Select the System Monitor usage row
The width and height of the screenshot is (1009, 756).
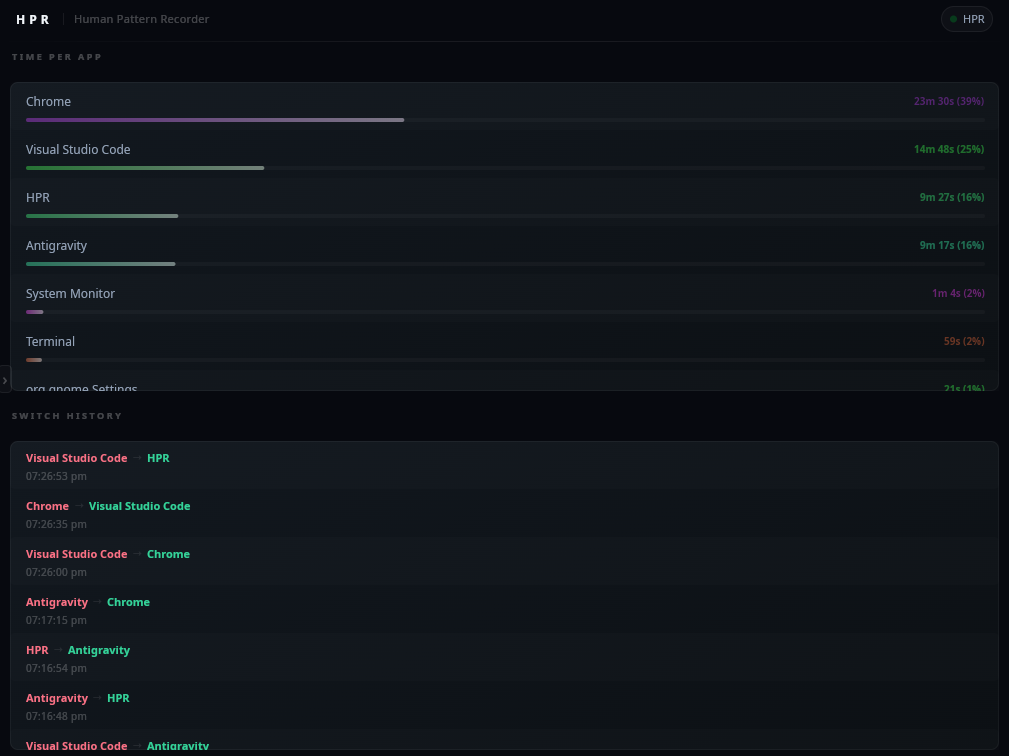pyautogui.click(x=504, y=299)
